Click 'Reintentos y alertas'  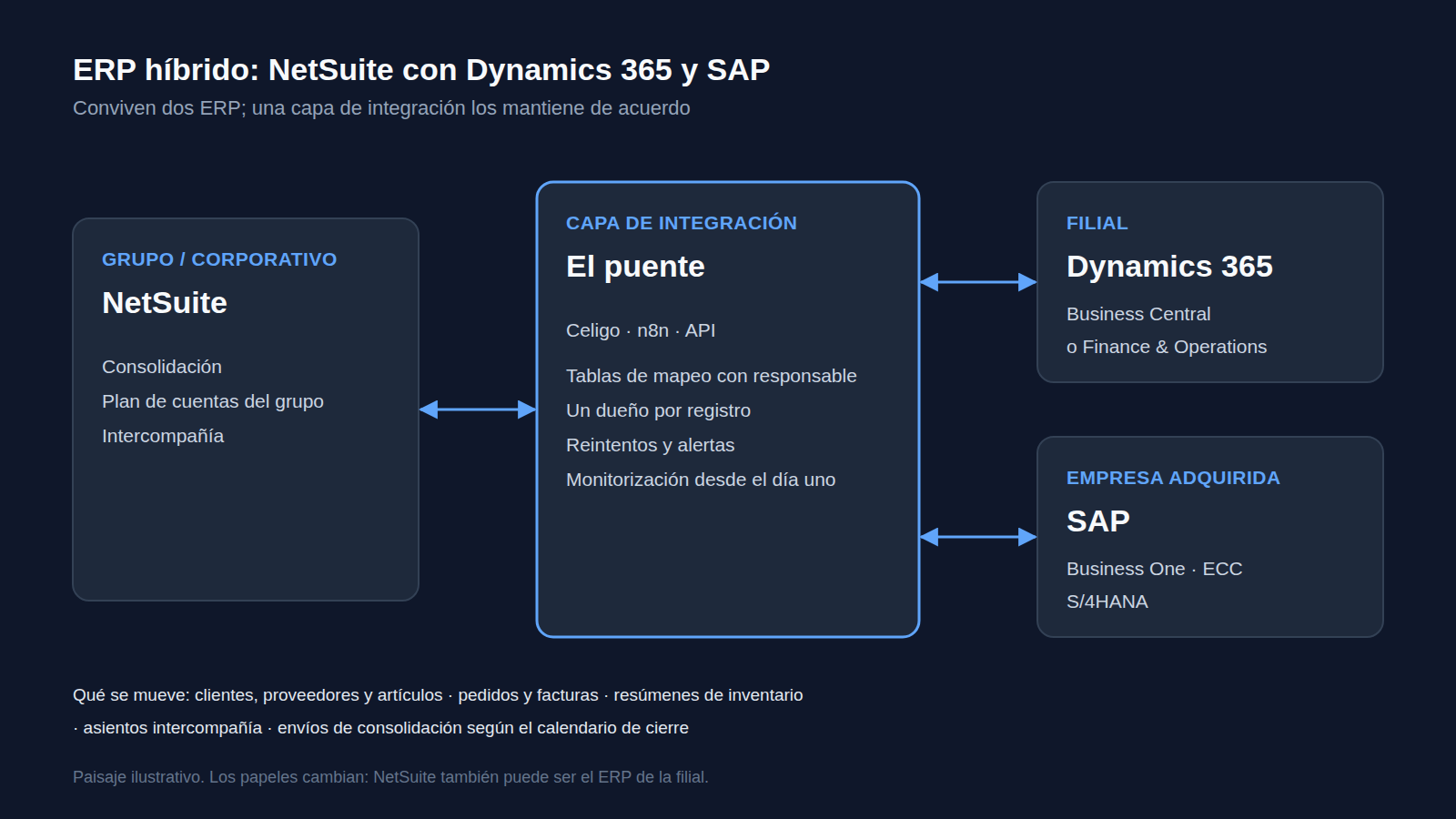(x=651, y=445)
